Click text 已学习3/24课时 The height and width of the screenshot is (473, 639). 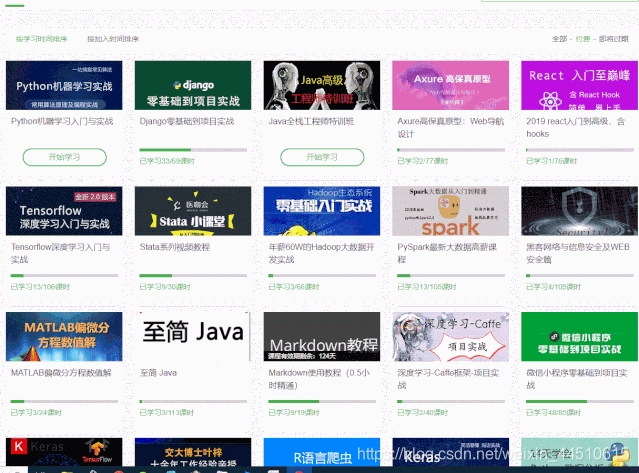[x=36, y=413]
